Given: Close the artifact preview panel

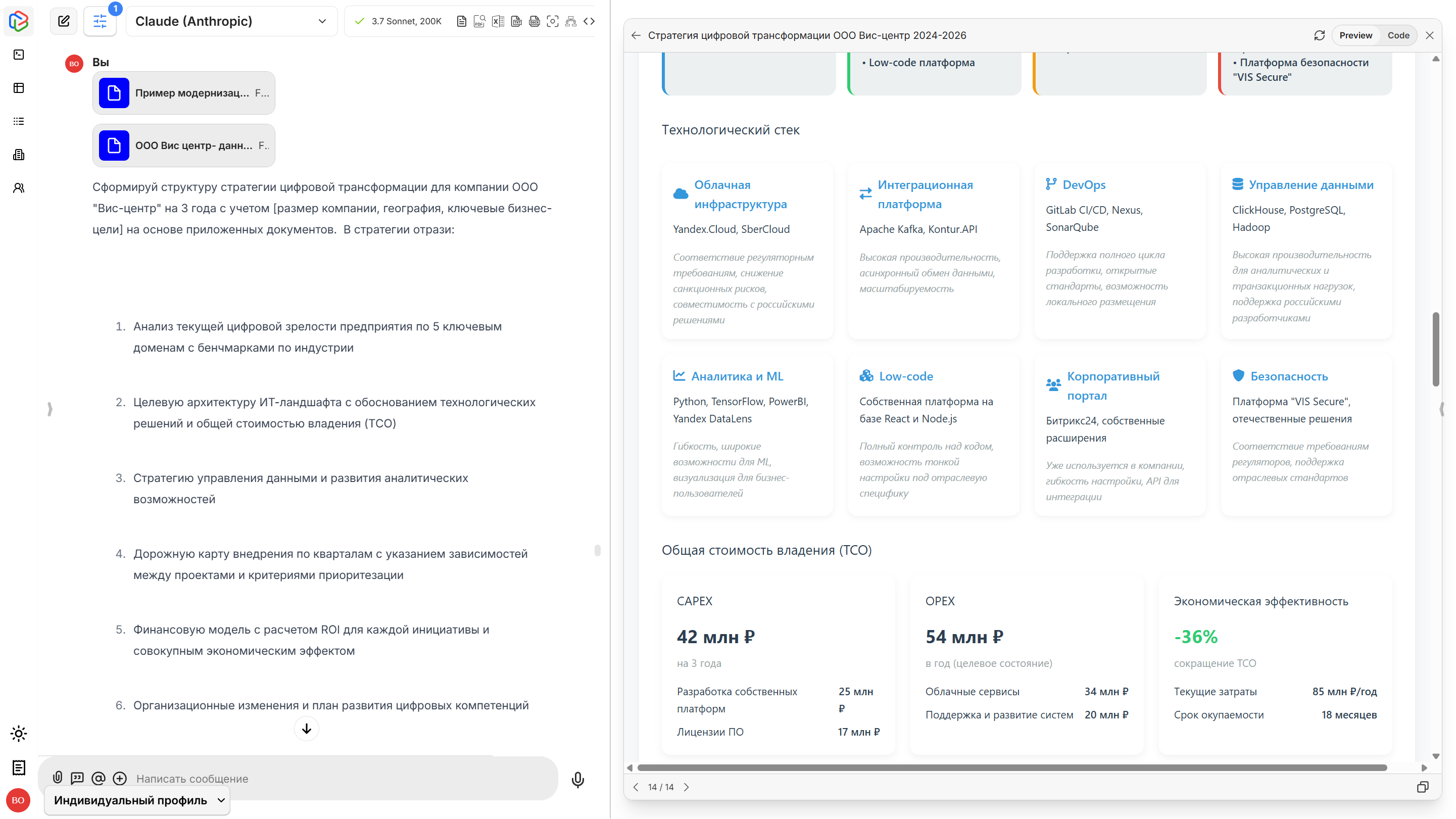Looking at the screenshot, I should point(1429,35).
